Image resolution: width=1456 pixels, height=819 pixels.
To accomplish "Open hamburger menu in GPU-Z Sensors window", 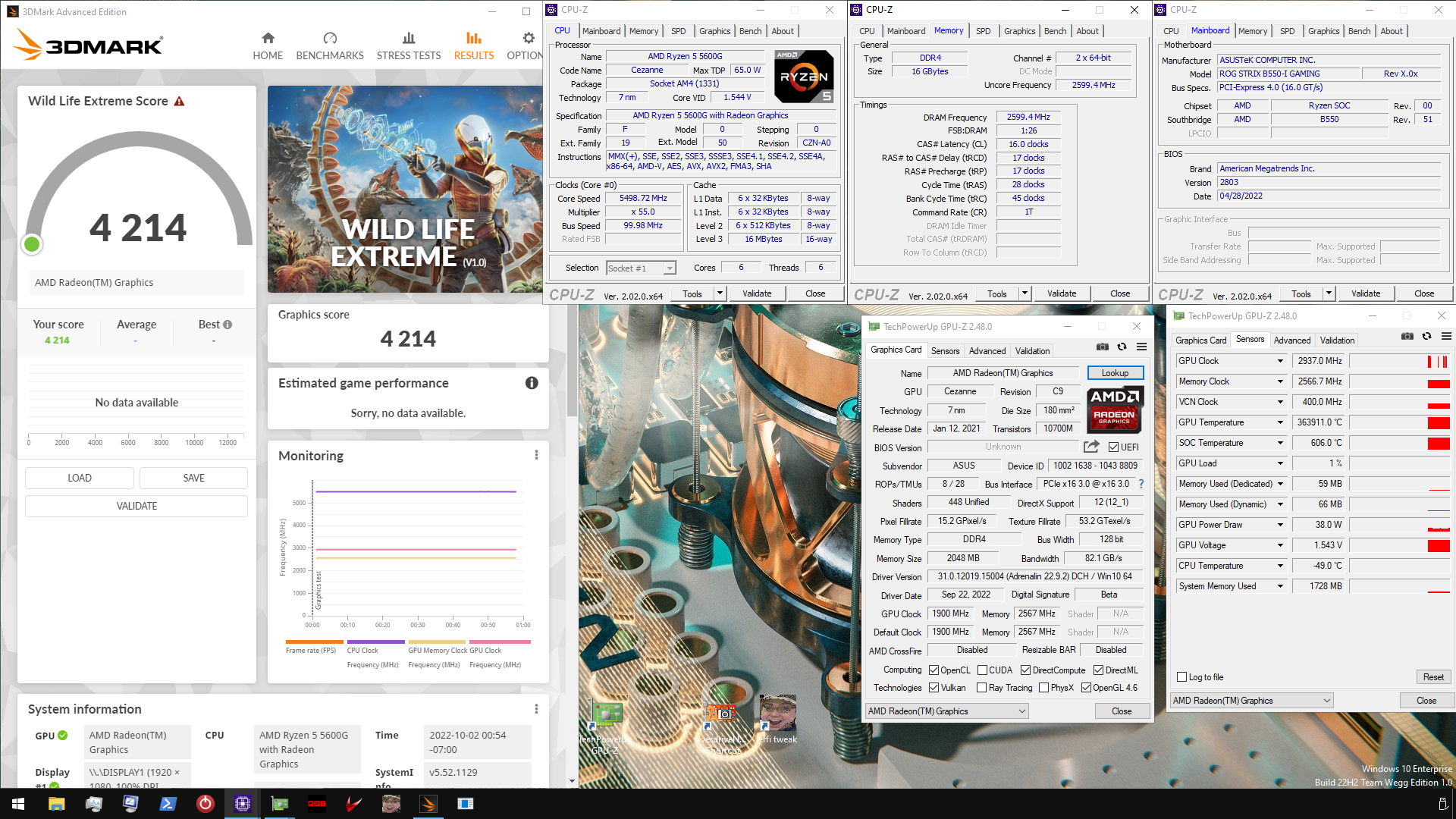I will pos(1446,336).
